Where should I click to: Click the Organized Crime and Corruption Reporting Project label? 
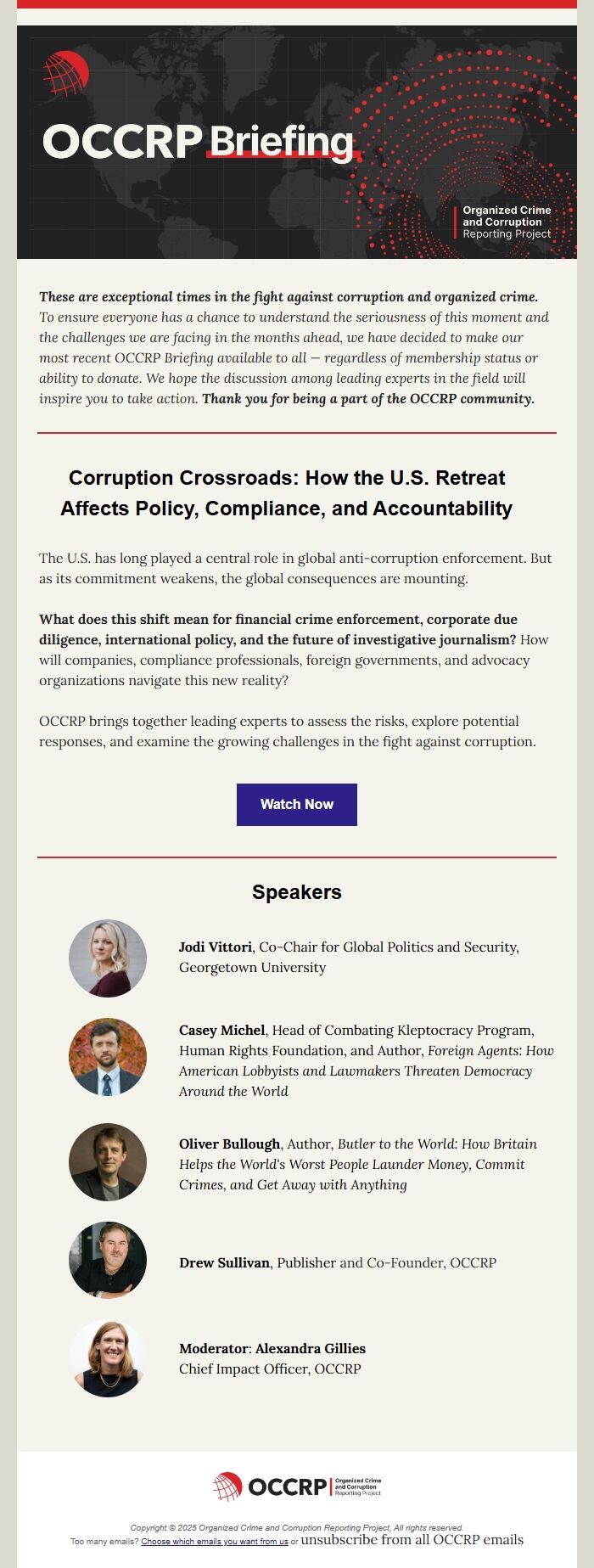pos(507,222)
